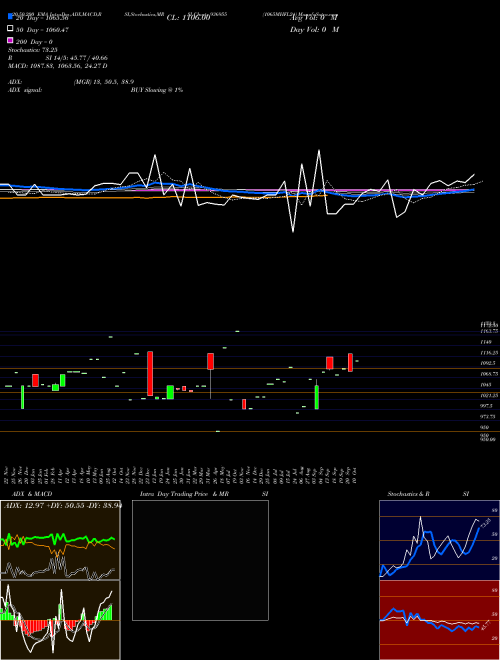
Task: Click the 'Day Vol: 0 M' text
Action: coord(314,30)
